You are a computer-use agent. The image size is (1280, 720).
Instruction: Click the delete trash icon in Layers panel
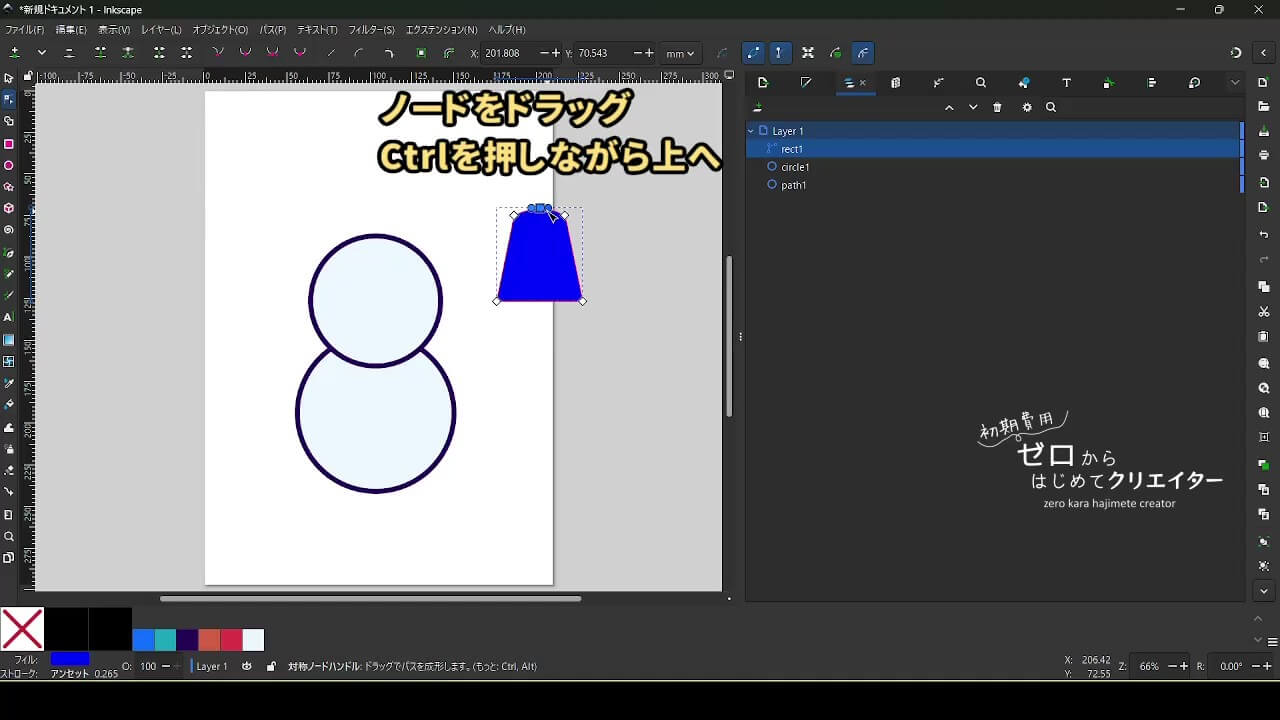[997, 108]
